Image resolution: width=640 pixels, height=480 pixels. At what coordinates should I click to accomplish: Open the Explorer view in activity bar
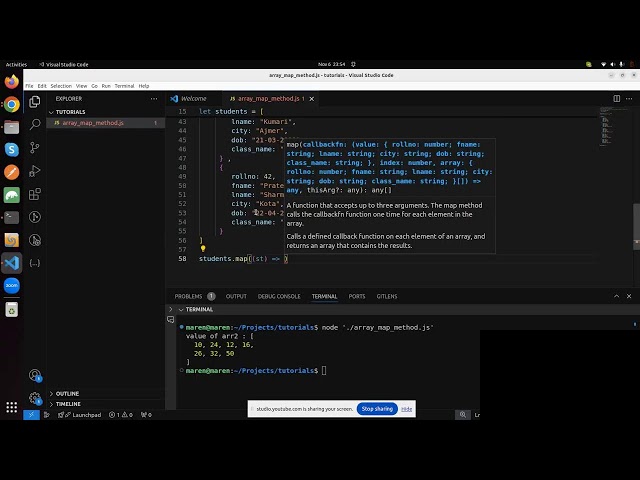click(x=35, y=101)
